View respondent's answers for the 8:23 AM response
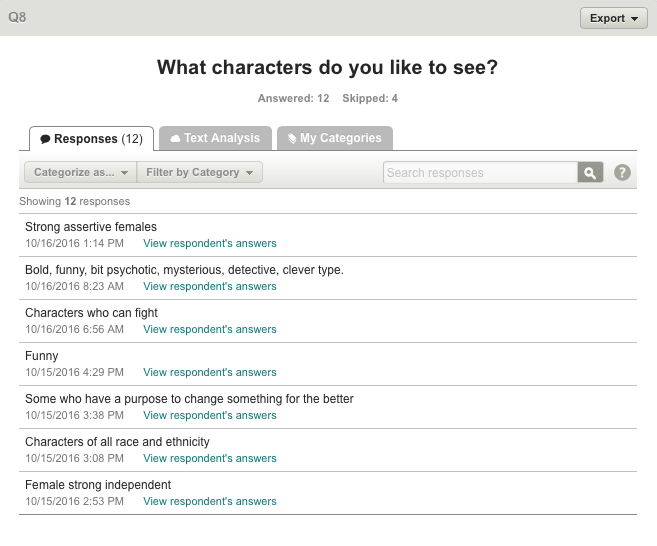Screen dimensions: 657x546 (210, 286)
